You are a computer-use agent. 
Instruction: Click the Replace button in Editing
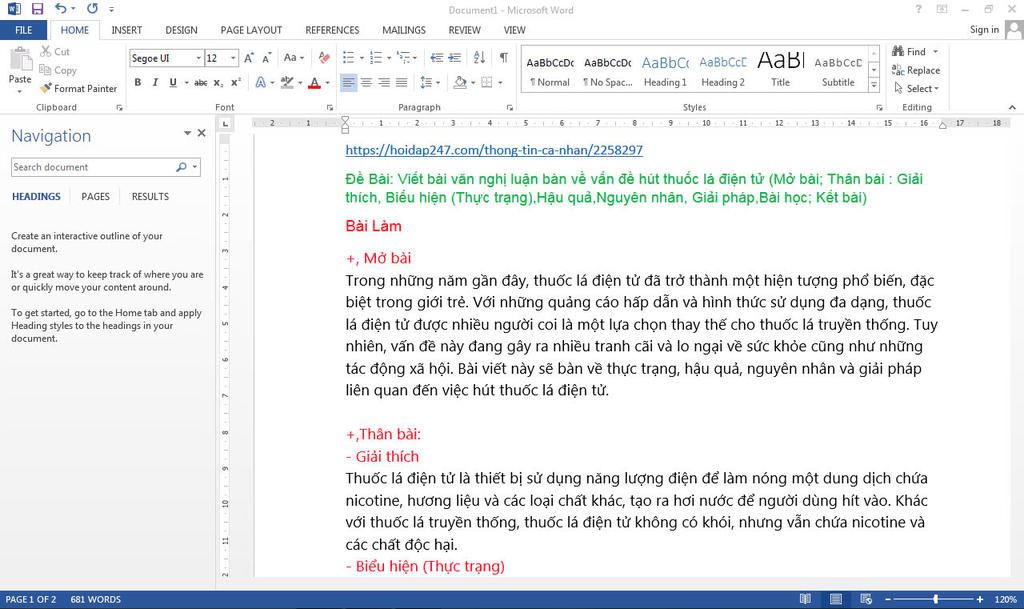(x=922, y=70)
